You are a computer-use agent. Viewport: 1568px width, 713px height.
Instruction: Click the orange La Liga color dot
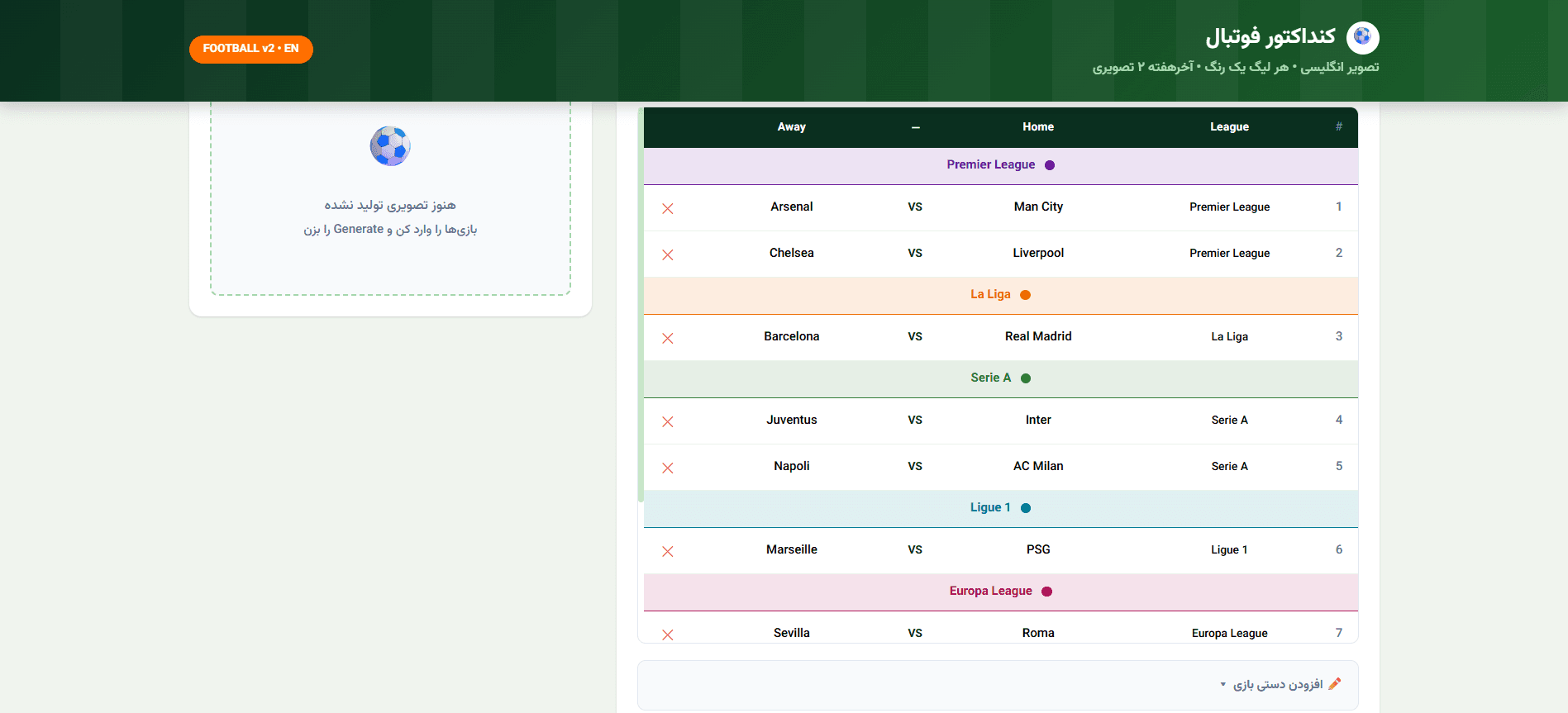[x=1026, y=295]
